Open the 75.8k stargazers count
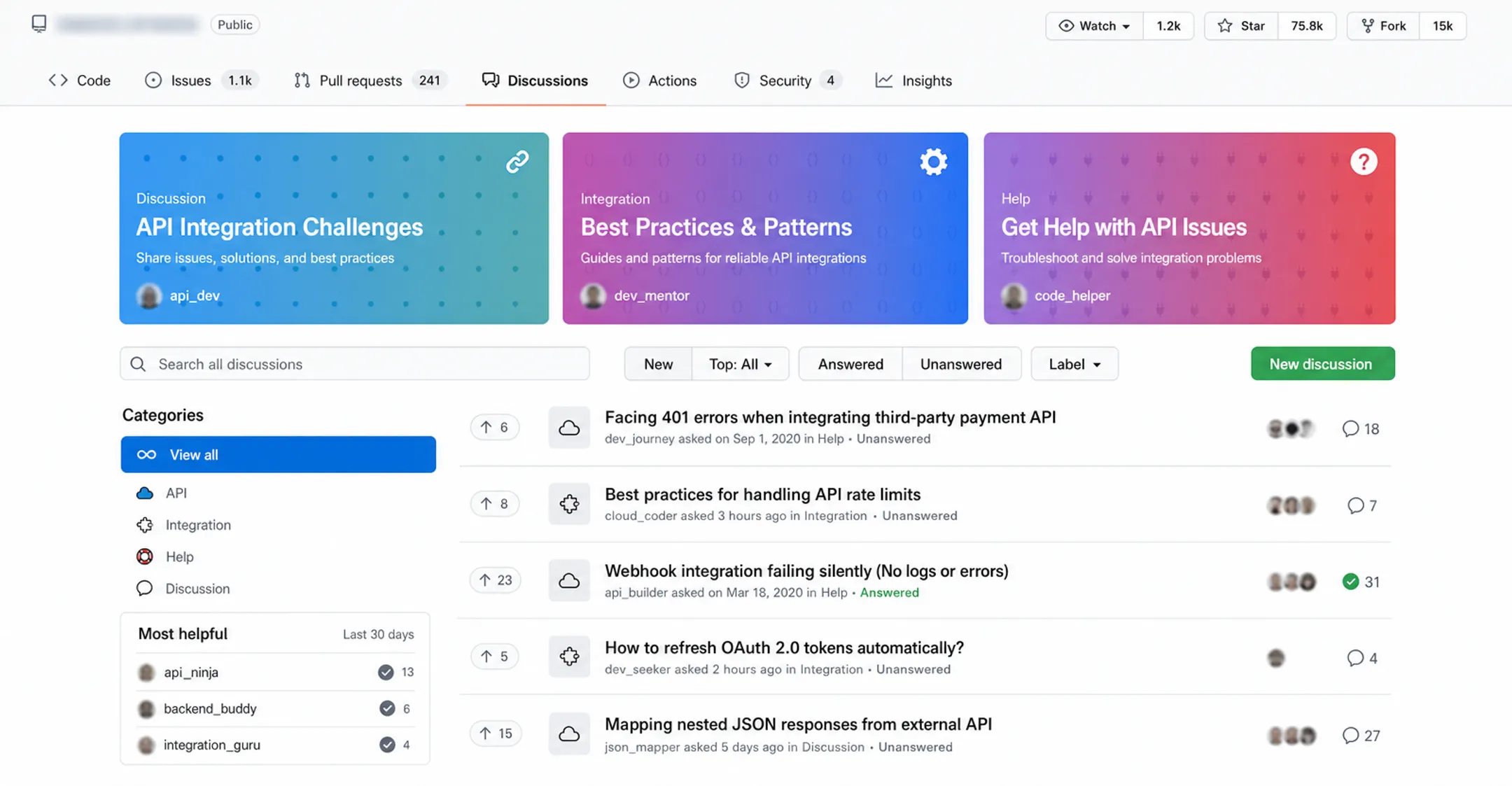The image size is (1512, 786). [1306, 26]
